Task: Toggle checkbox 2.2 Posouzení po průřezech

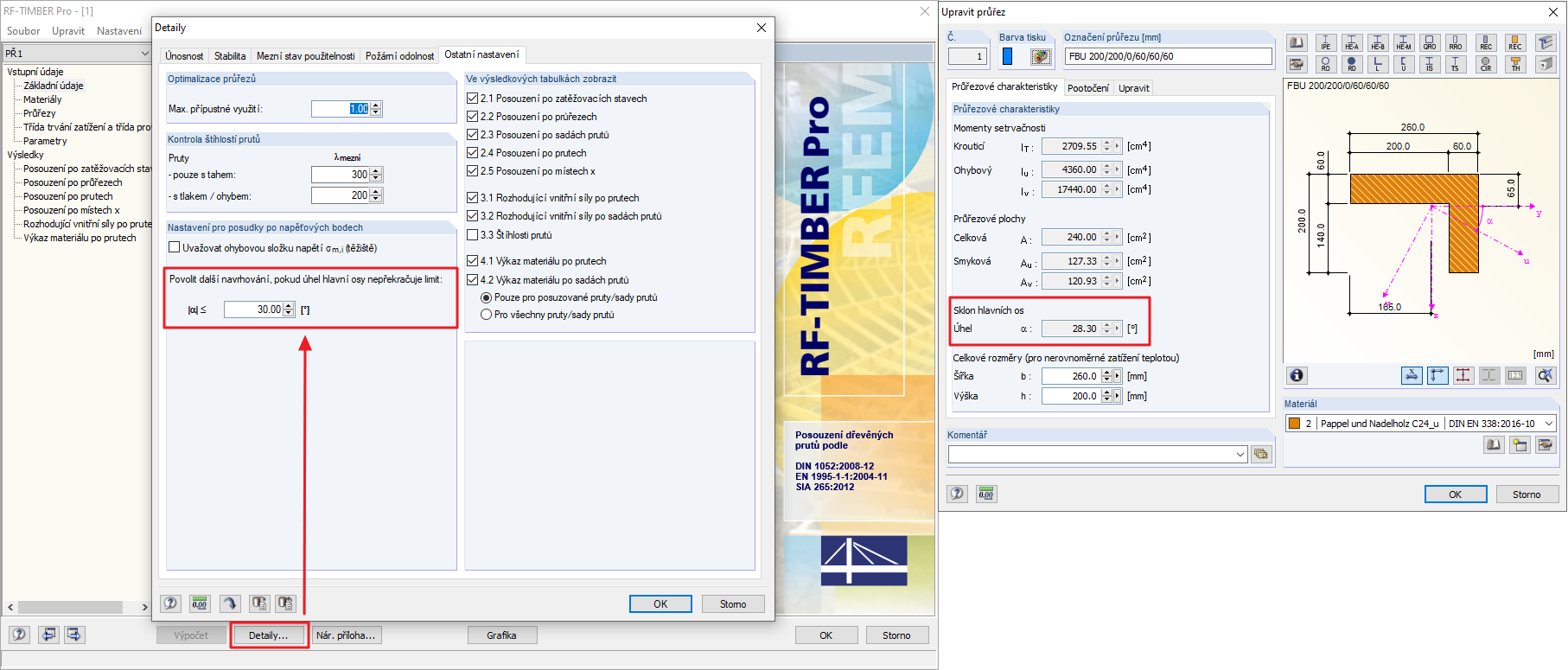Action: click(x=472, y=117)
